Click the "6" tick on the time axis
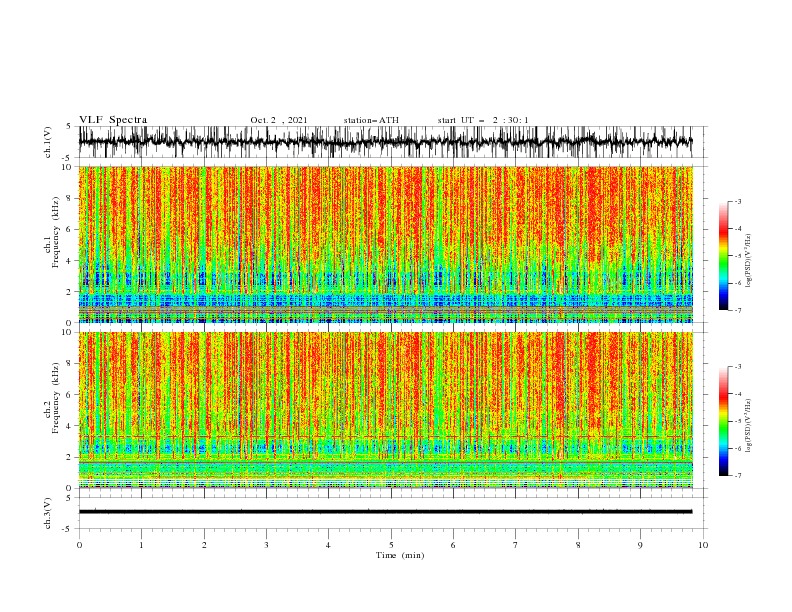 [x=453, y=545]
